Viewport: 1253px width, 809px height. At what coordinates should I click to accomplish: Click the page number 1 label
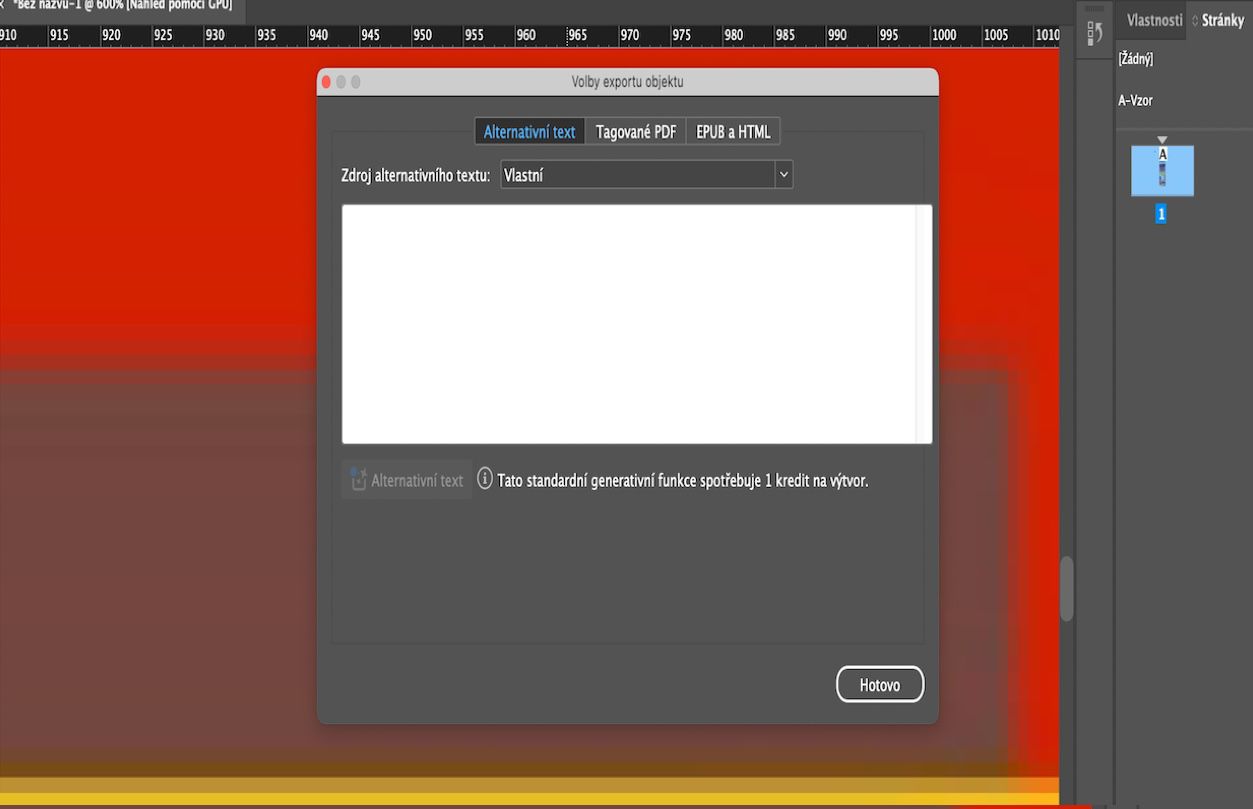click(x=1162, y=213)
